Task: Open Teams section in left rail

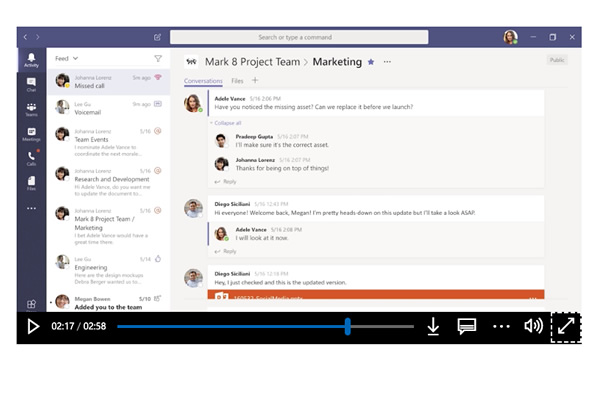Action: tap(31, 109)
